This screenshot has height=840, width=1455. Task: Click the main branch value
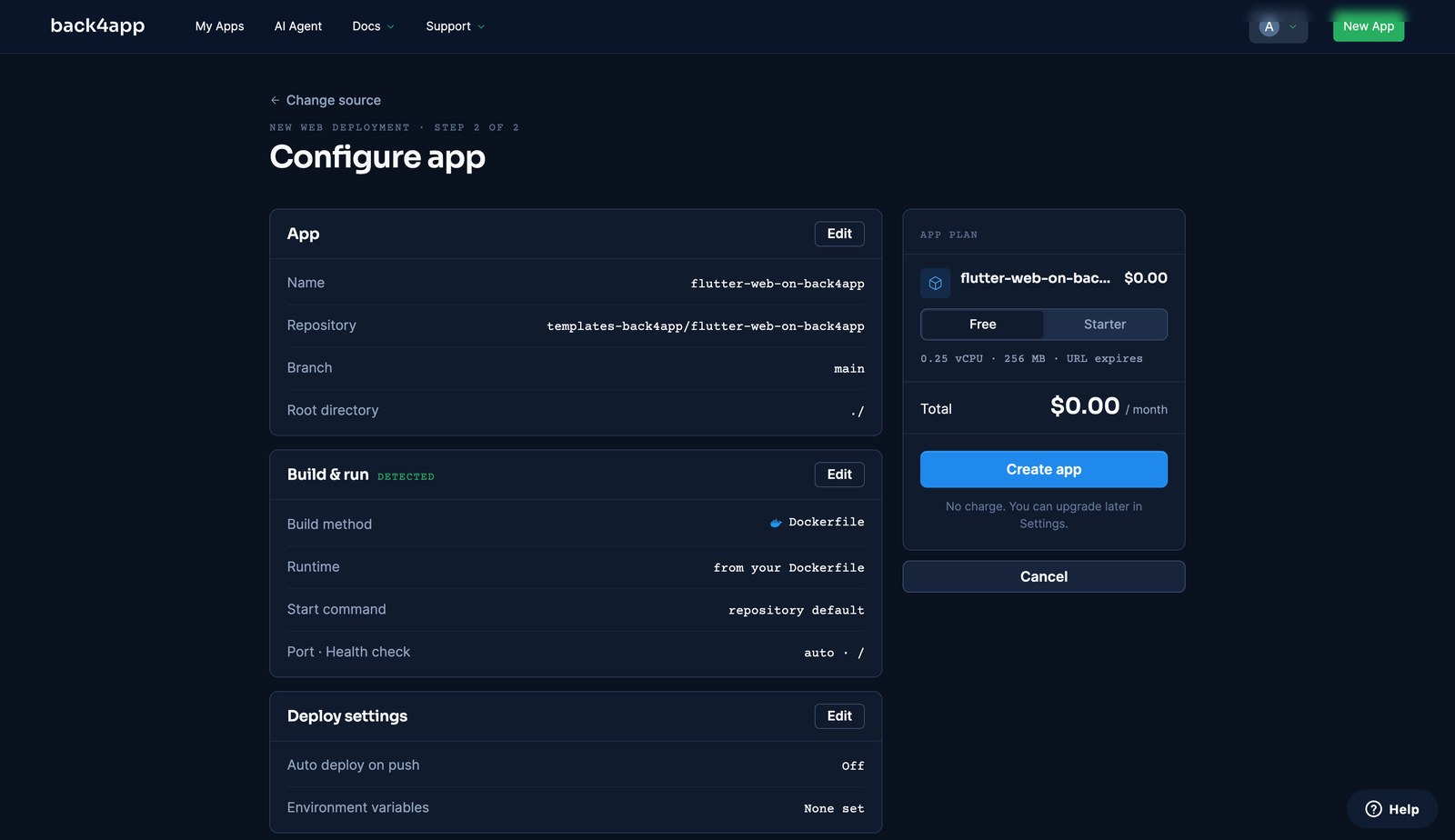coord(849,369)
